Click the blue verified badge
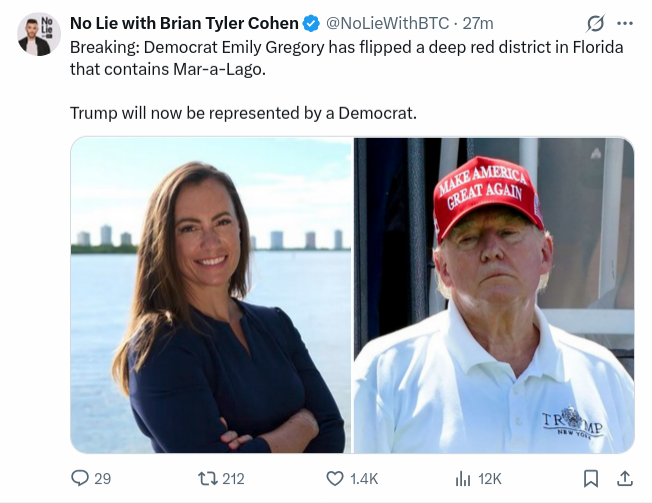Viewport: 652px width, 503px height. pos(311,23)
